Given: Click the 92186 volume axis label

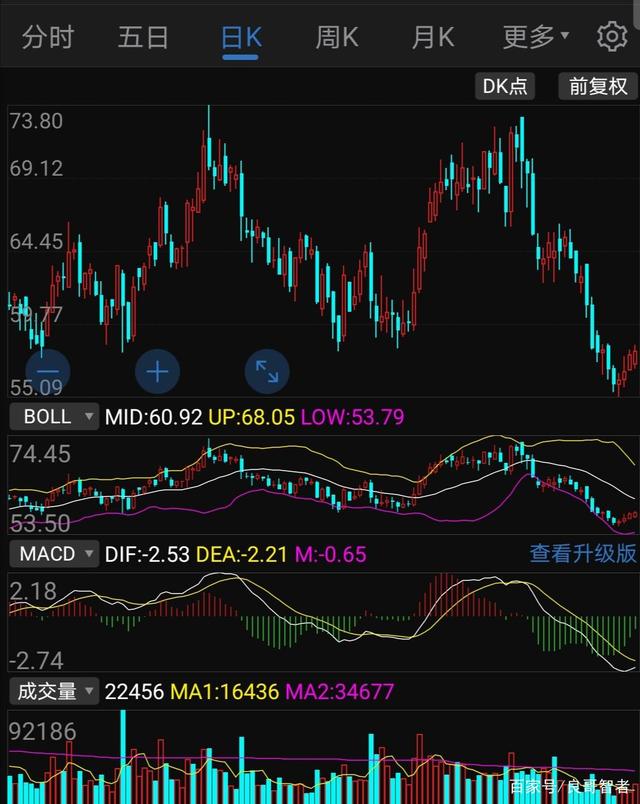Looking at the screenshot, I should click(43, 731).
